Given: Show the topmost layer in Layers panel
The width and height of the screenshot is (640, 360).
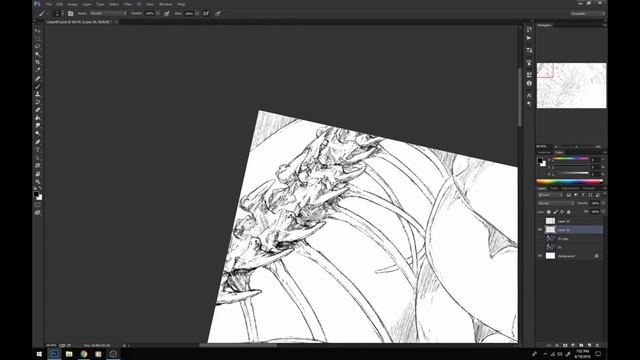Looking at the screenshot, I should click(x=540, y=221).
